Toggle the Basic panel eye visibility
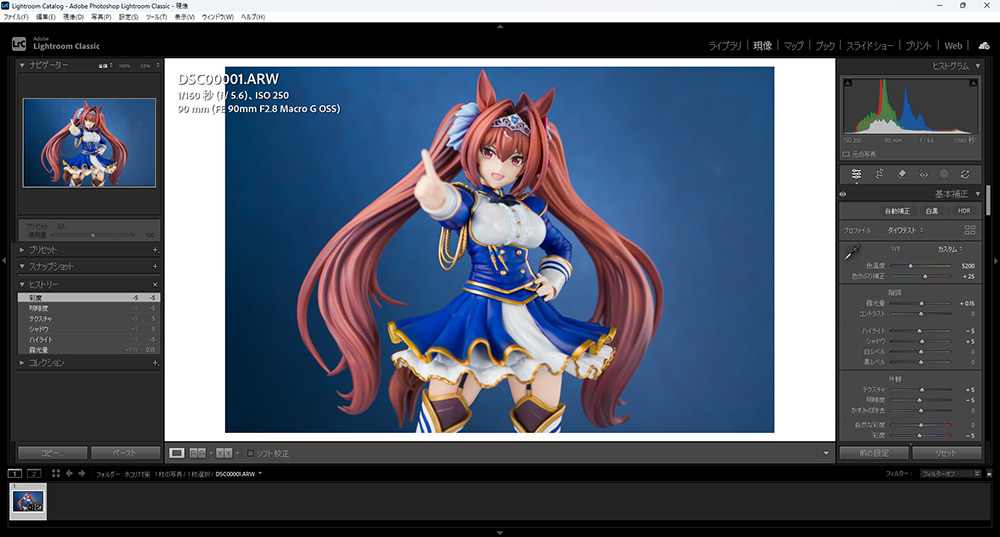 (843, 194)
